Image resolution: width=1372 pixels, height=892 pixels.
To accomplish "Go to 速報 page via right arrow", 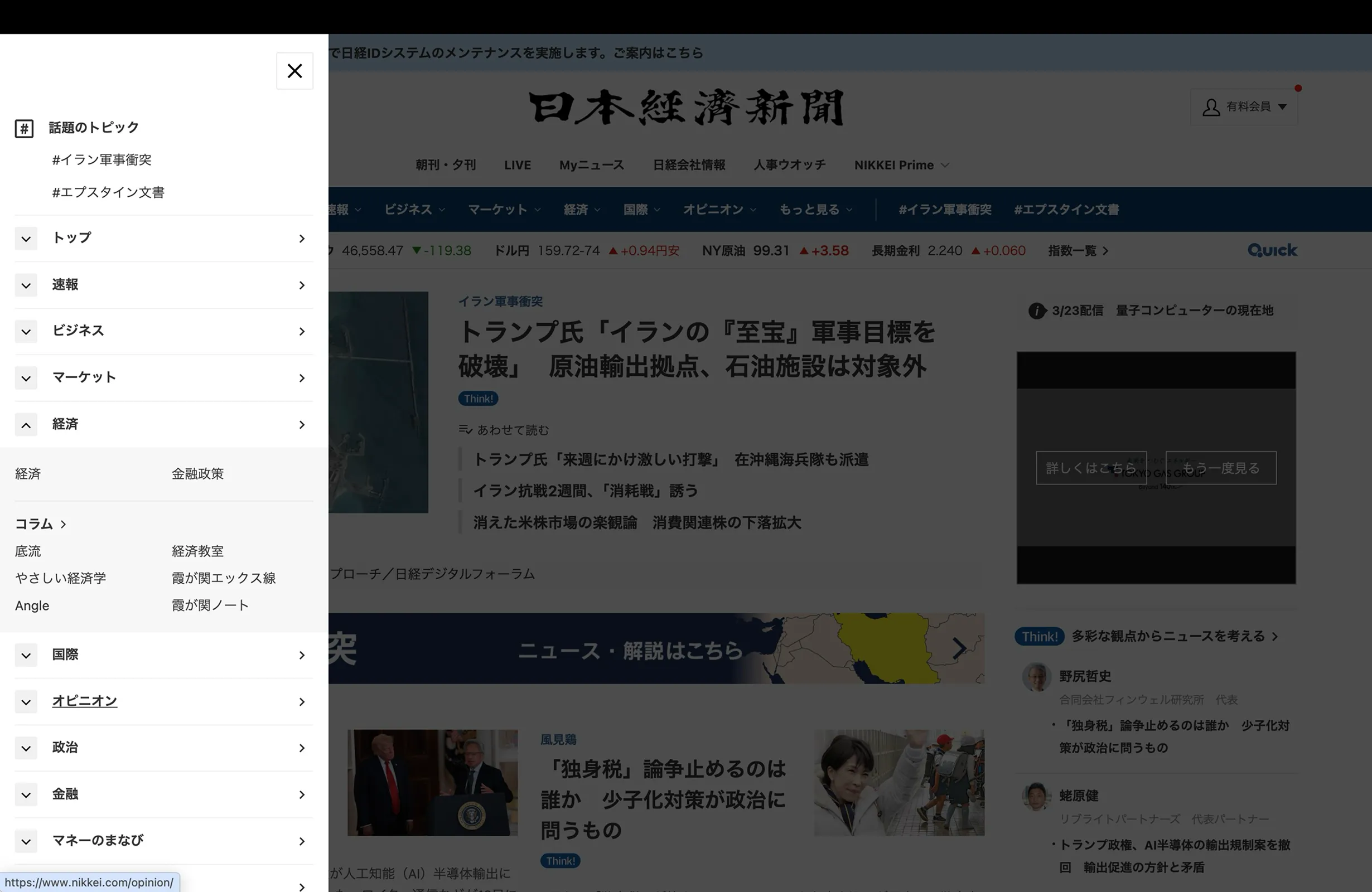I will pyautogui.click(x=302, y=285).
